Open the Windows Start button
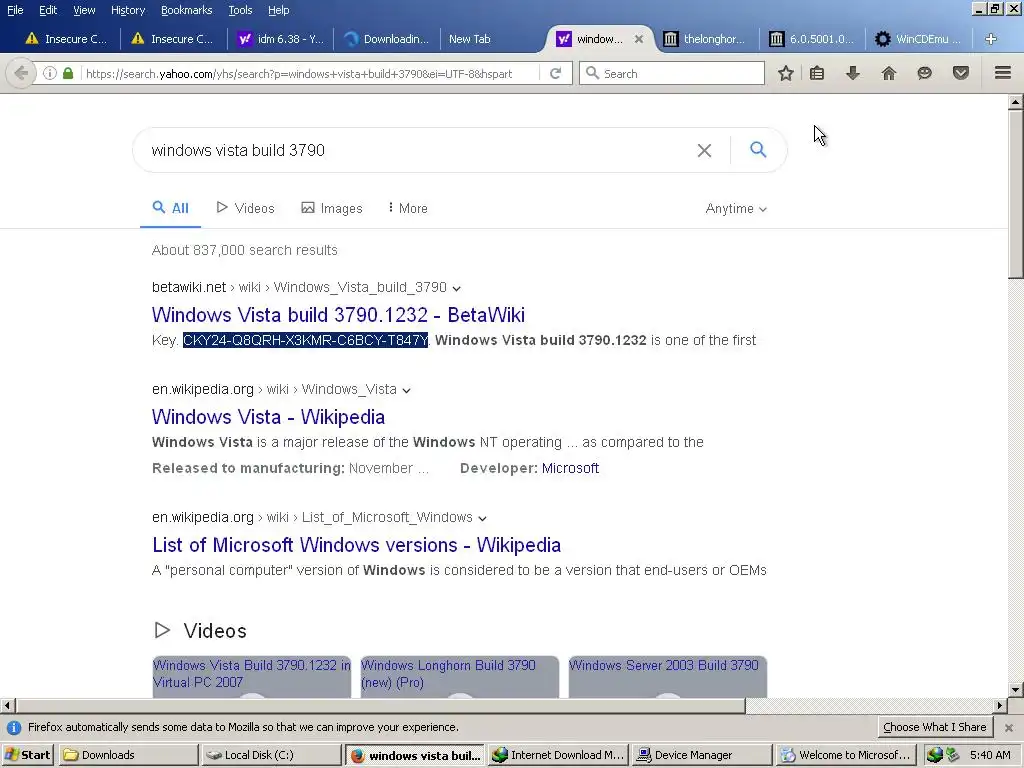Viewport: 1024px width, 768px height. [28, 755]
